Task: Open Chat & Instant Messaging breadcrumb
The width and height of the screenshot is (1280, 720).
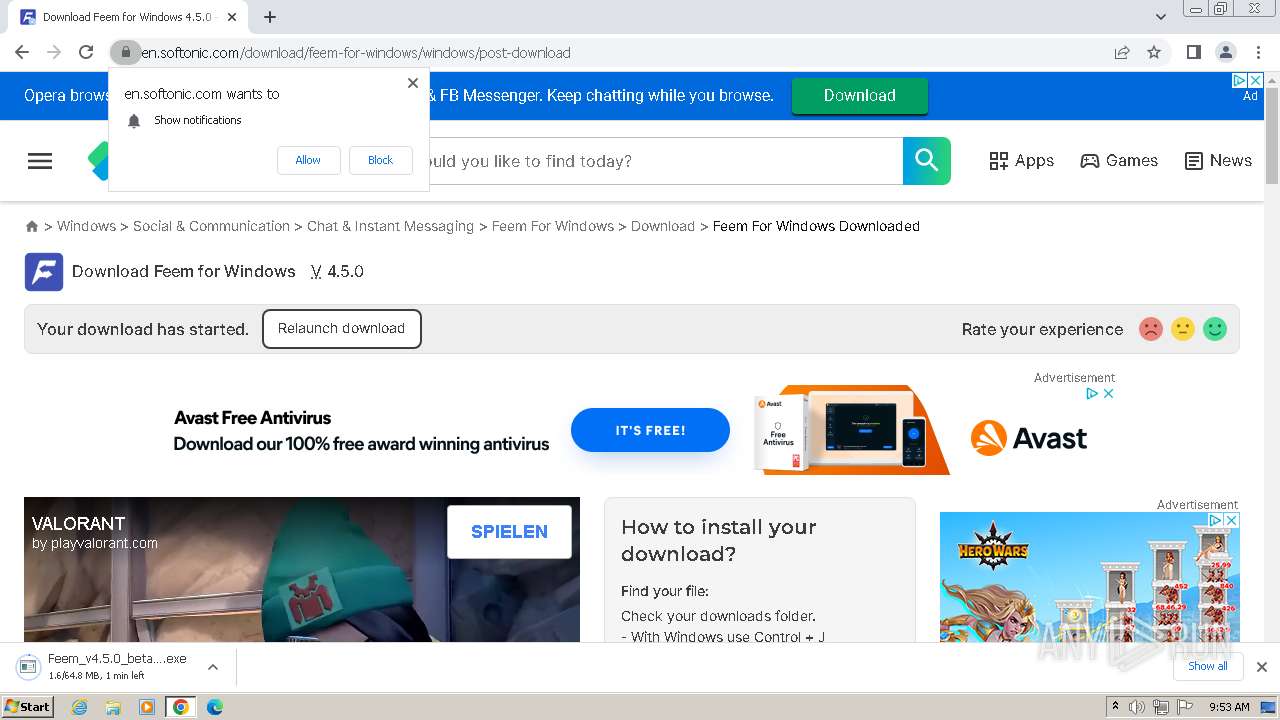Action: tap(390, 226)
